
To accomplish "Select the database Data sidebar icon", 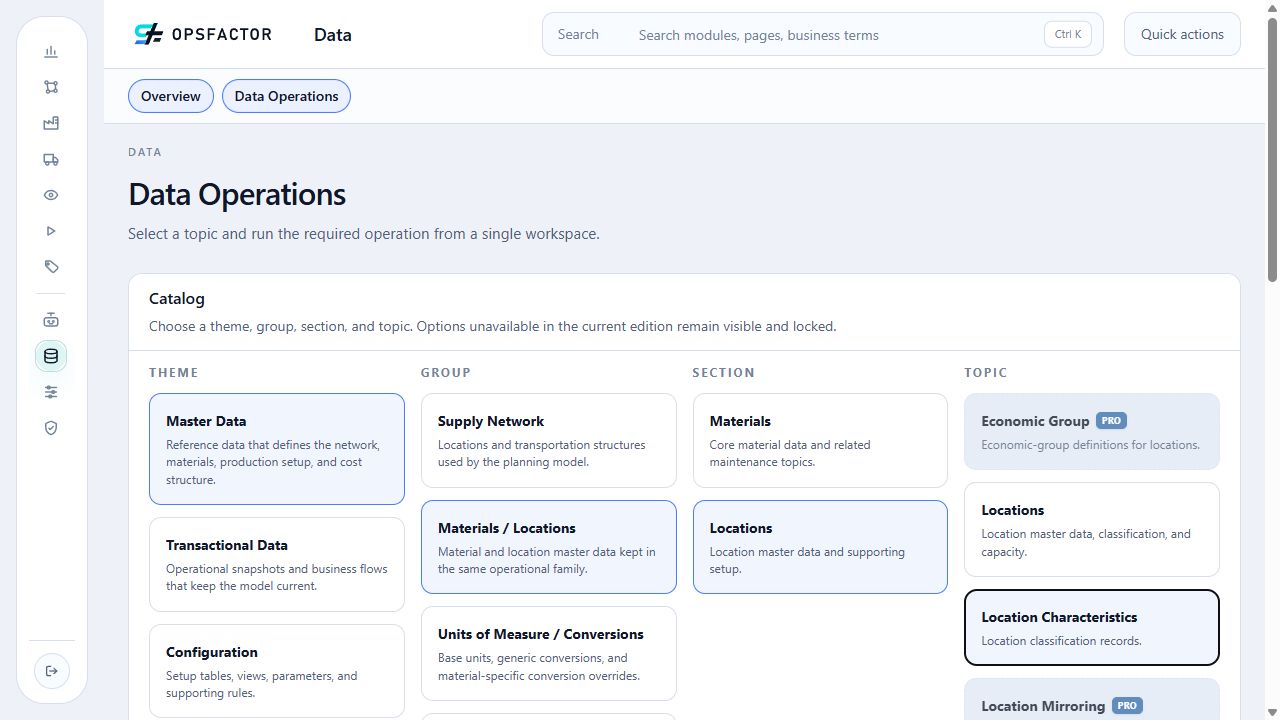I will pos(51,356).
